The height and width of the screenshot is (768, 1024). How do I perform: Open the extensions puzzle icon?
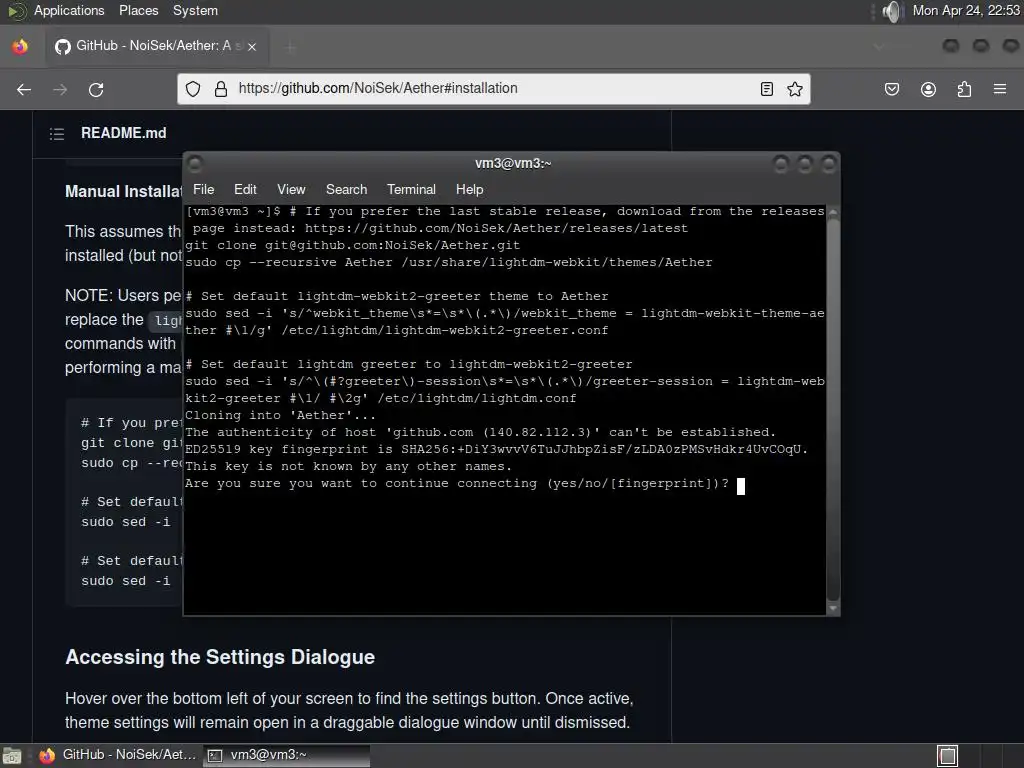coord(964,89)
